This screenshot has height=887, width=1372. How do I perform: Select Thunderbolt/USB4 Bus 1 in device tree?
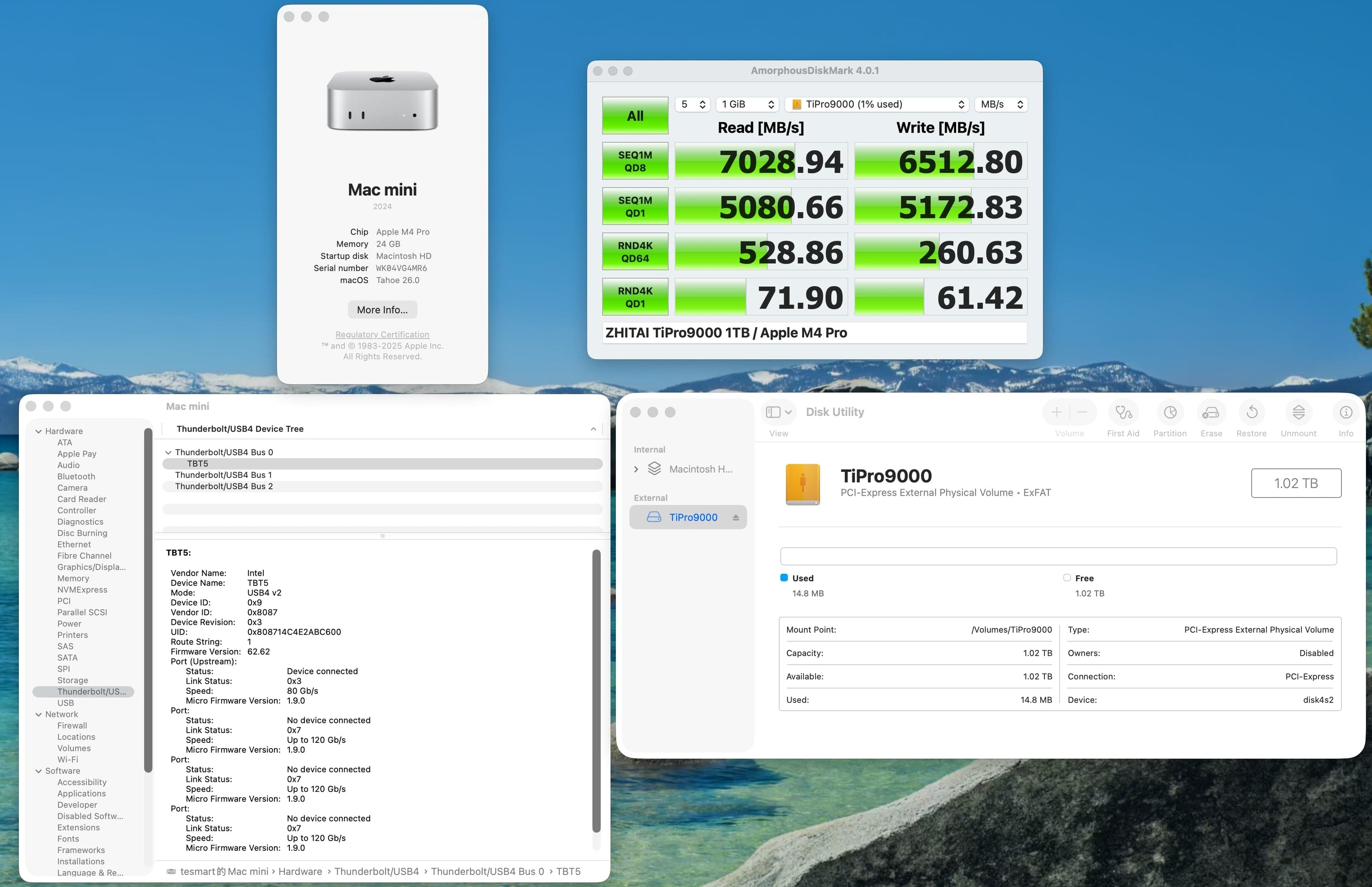pos(223,475)
